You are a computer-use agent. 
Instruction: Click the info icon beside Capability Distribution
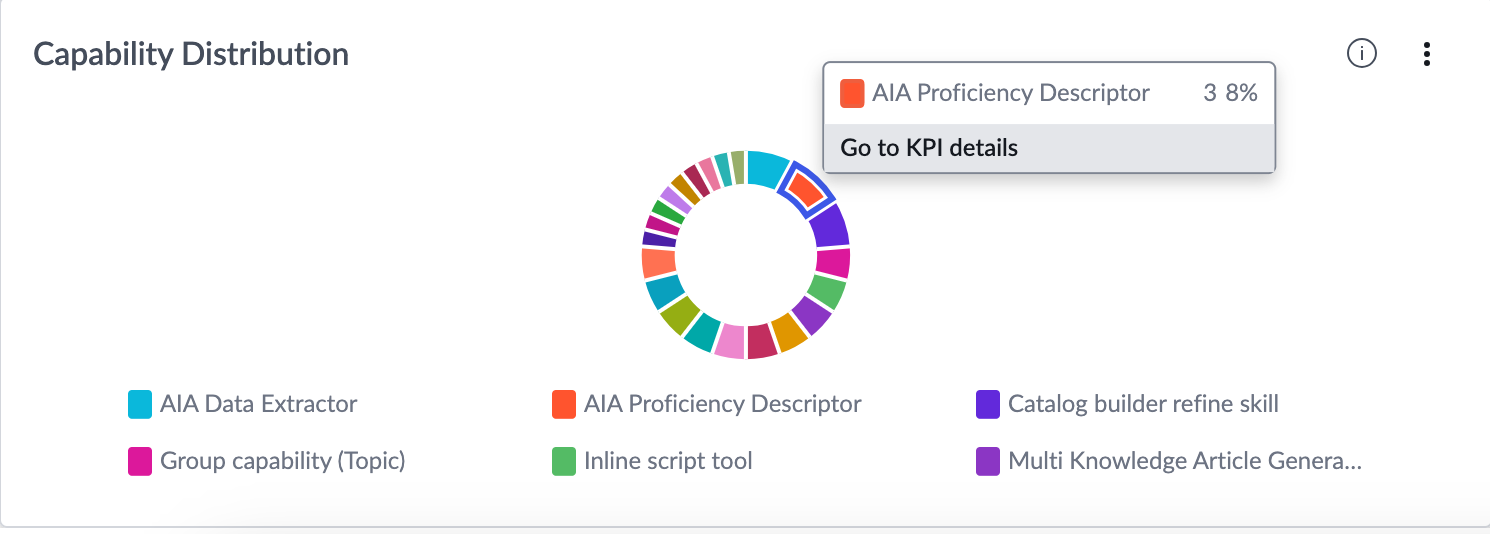click(1362, 54)
